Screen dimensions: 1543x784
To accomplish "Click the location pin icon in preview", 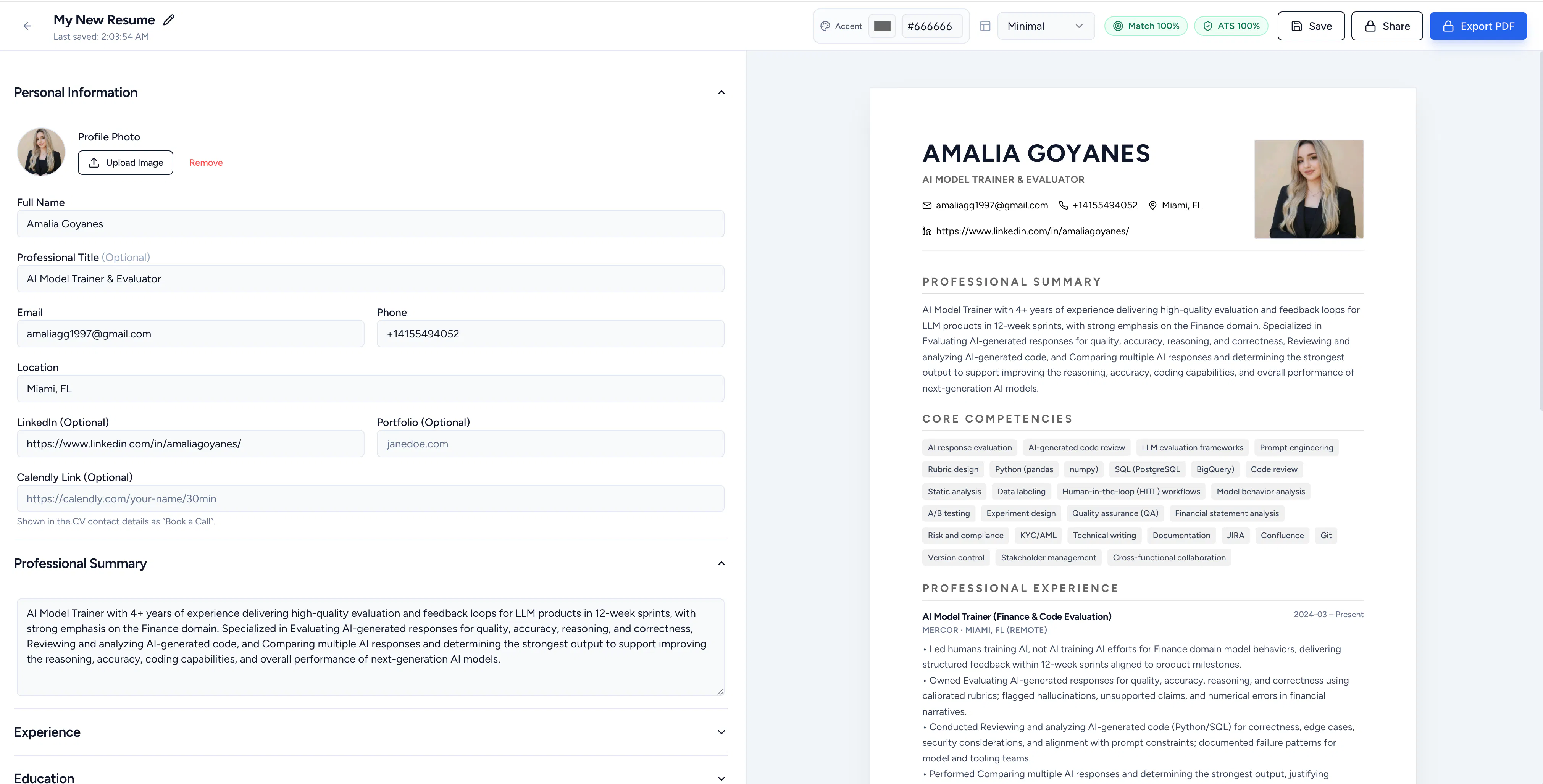I will tap(1152, 205).
